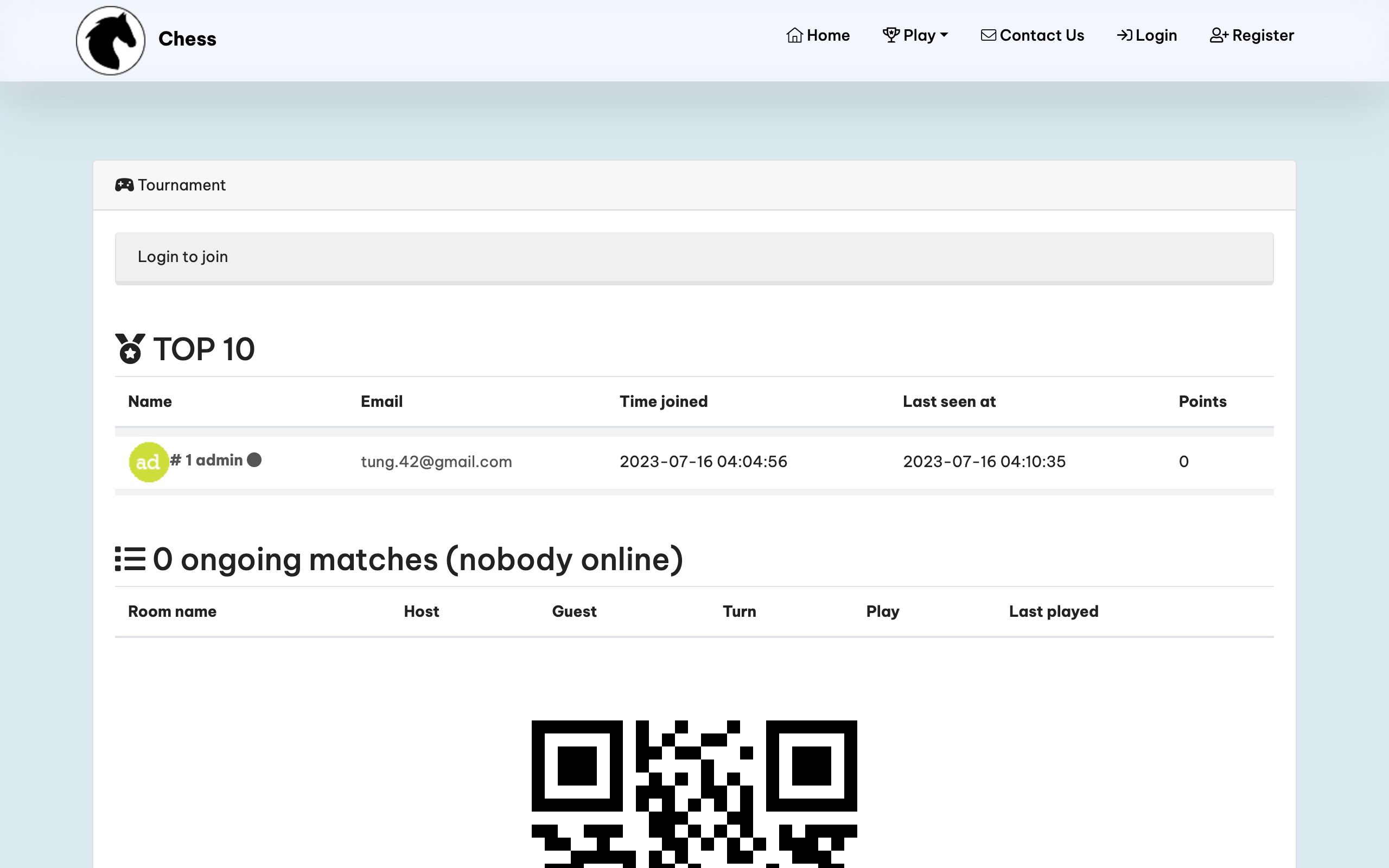The image size is (1389, 868).
Task: Click the QR code image
Action: [x=694, y=794]
